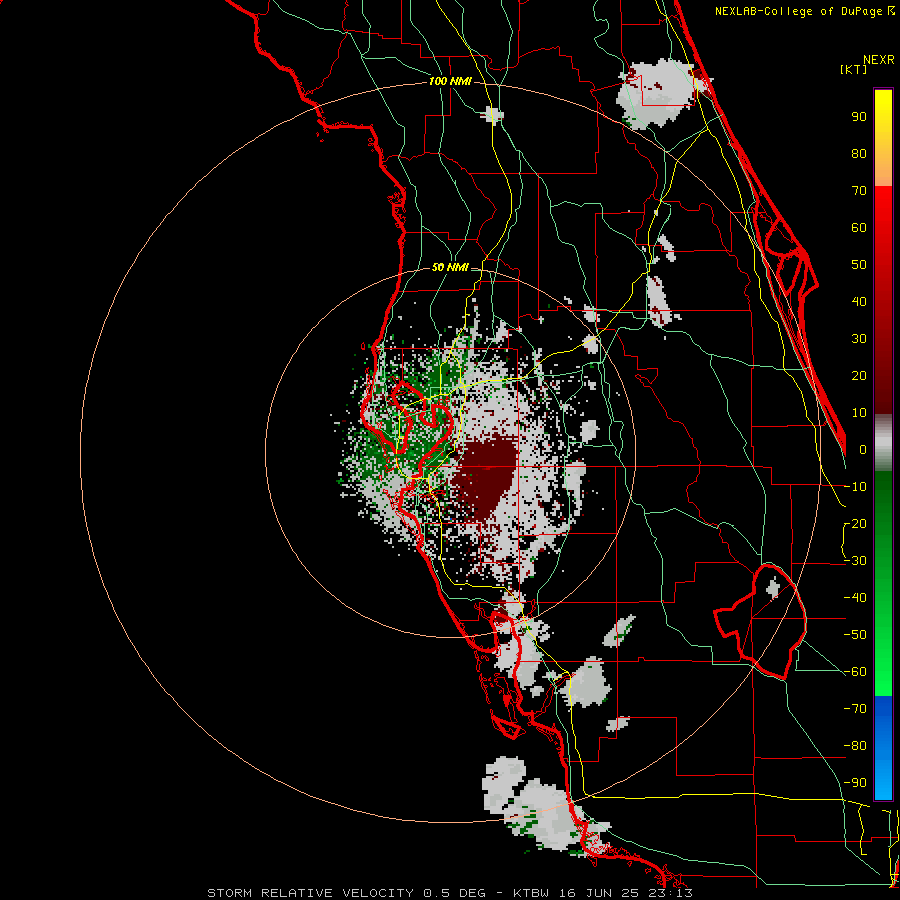The image size is (900, 900).
Task: Click the positive 70 value on the velocity scale
Action: click(859, 191)
